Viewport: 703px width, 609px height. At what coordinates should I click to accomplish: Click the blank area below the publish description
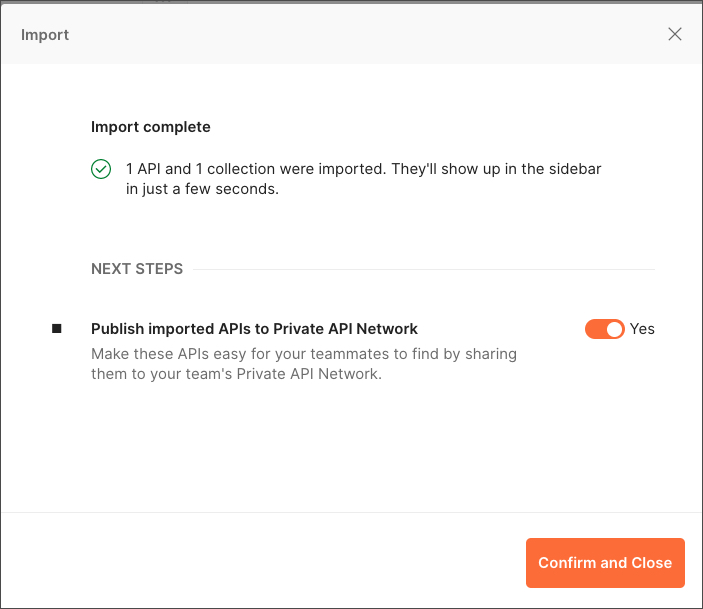coord(352,446)
